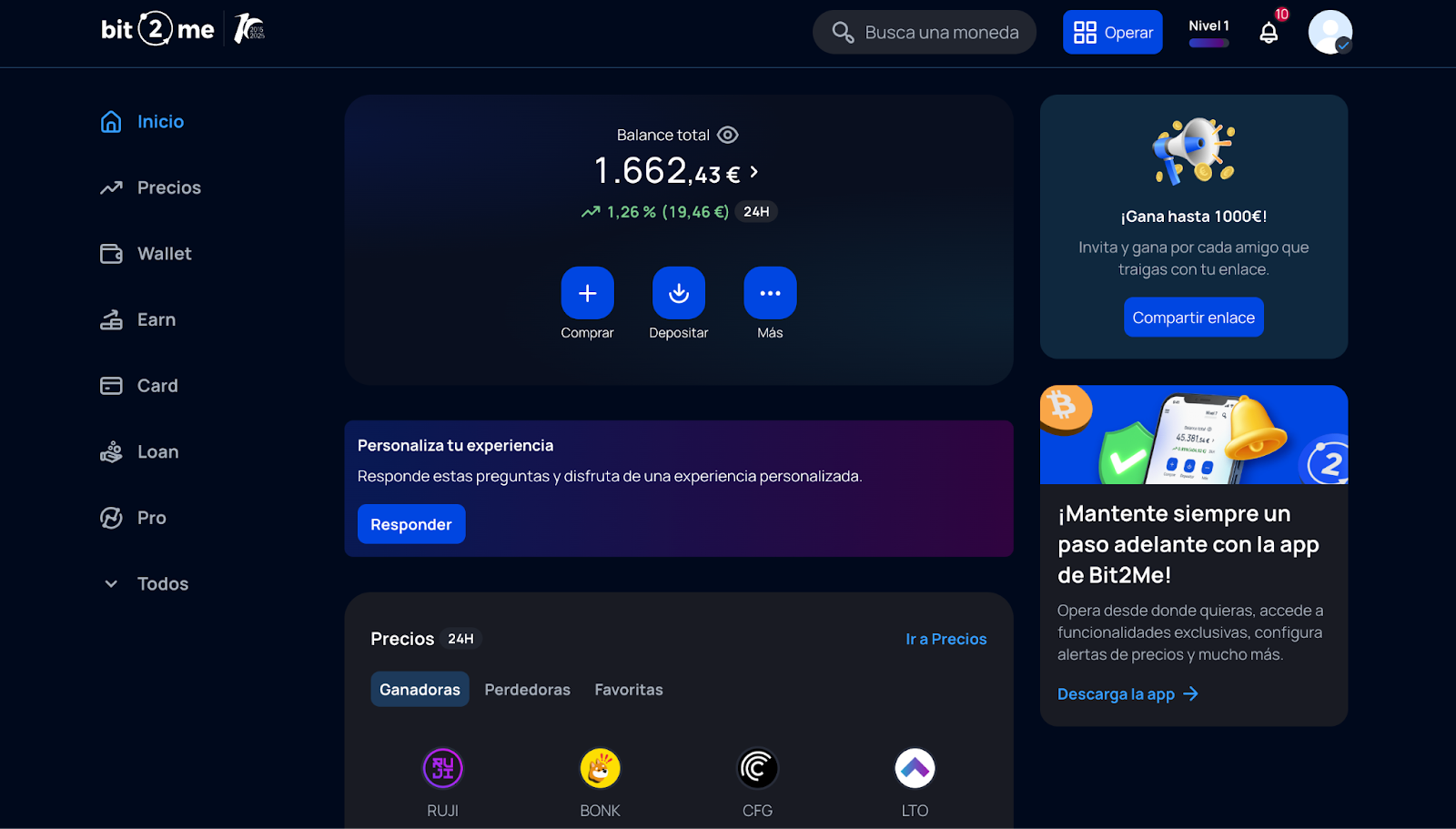Toggle balance visibility eye icon

tap(728, 135)
